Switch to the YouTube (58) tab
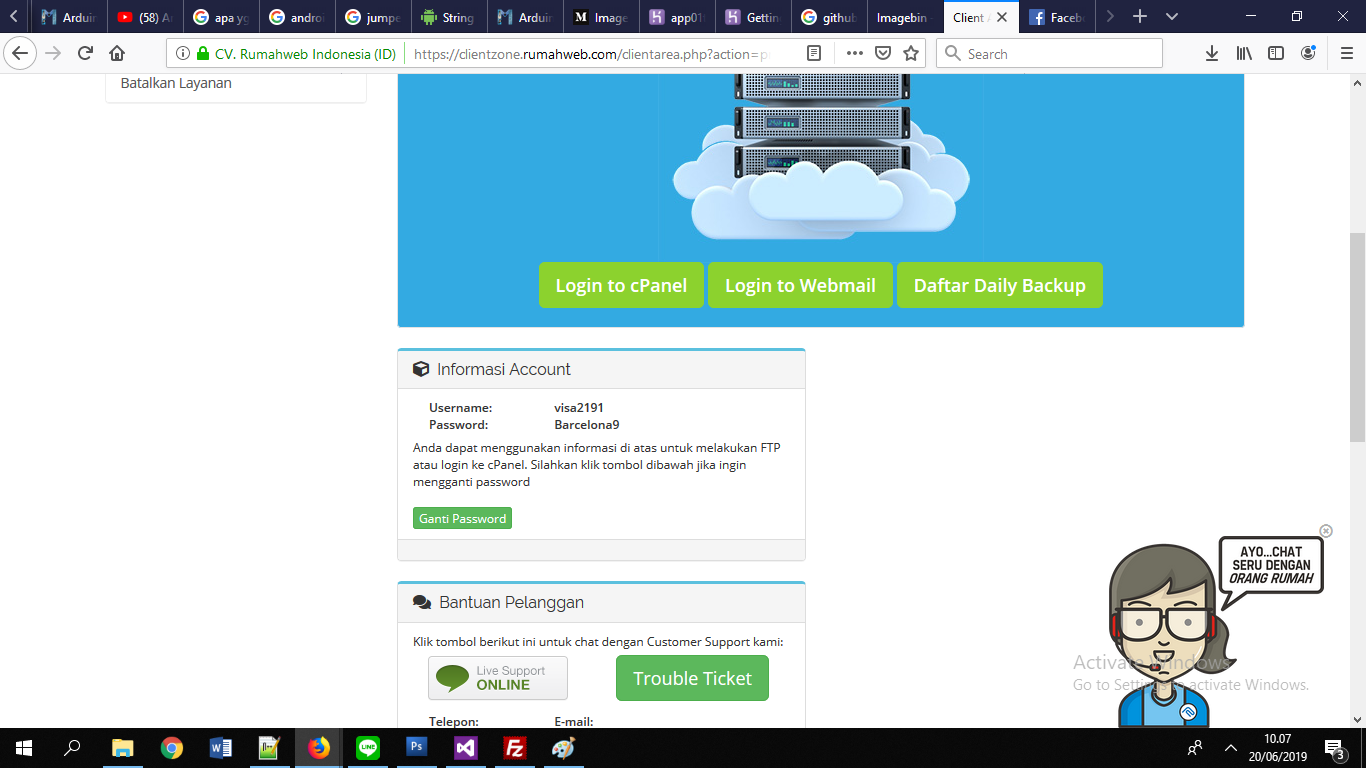Screen dimensions: 1366x768 [x=144, y=17]
